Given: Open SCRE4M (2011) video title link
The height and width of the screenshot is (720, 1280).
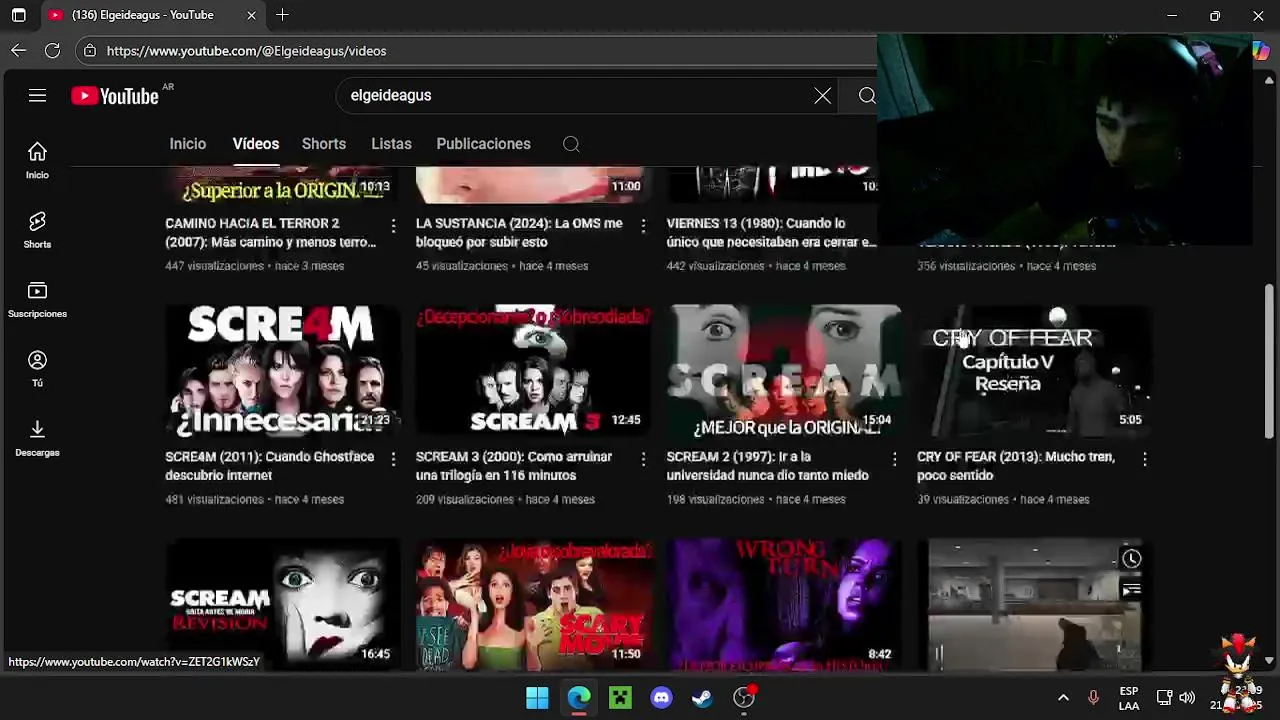Looking at the screenshot, I should 270,466.
